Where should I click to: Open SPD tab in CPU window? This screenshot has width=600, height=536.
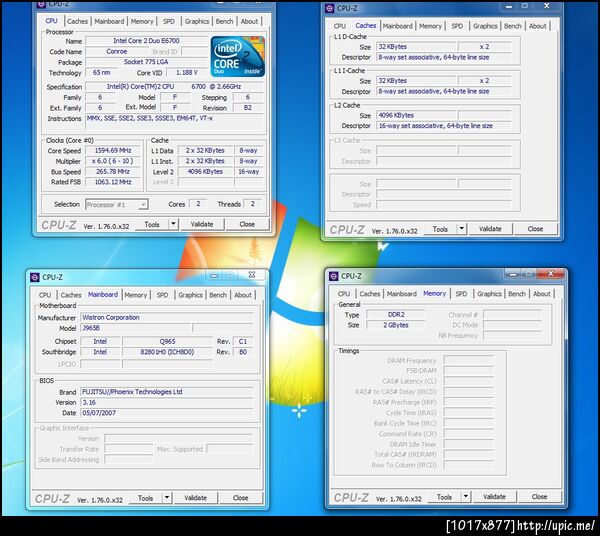tap(169, 21)
